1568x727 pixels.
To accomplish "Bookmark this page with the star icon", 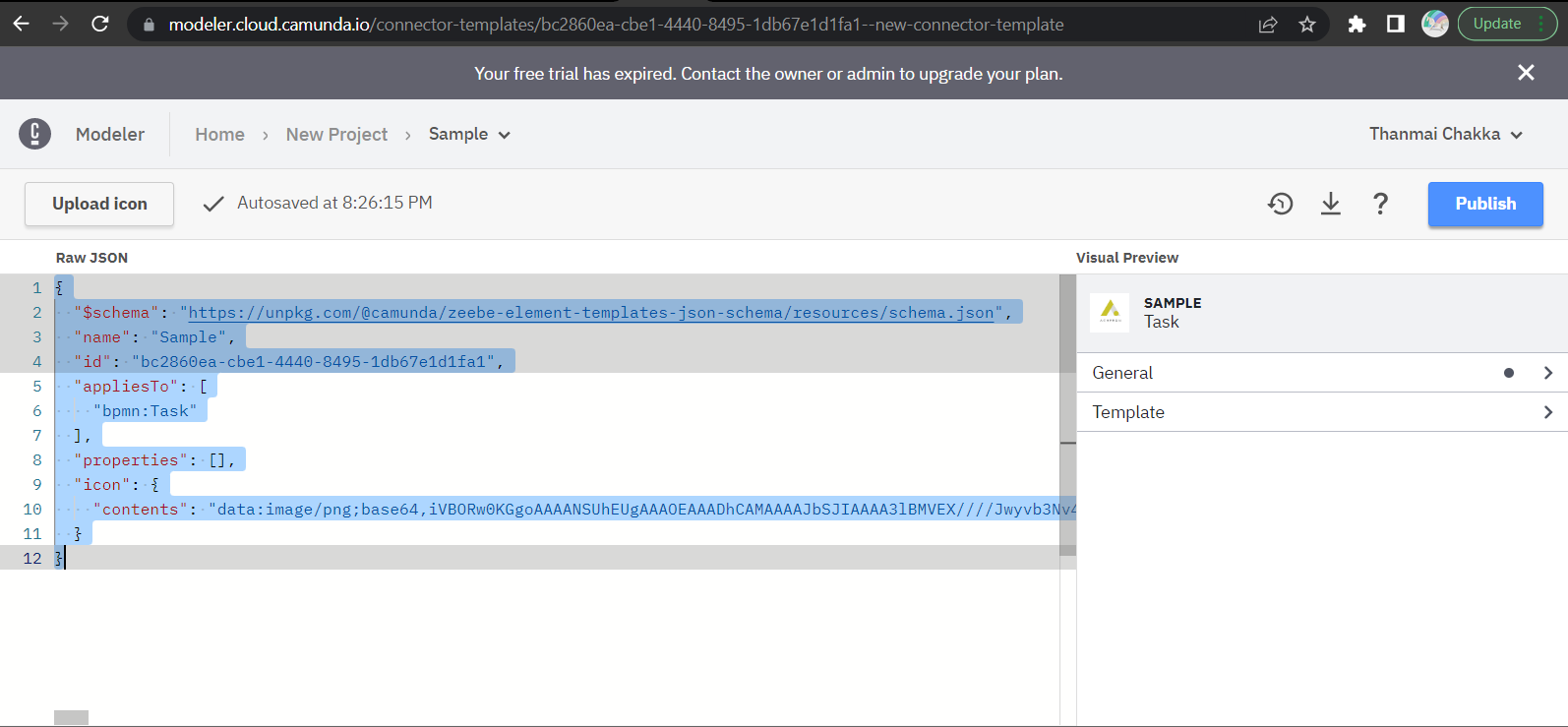I will [1306, 25].
